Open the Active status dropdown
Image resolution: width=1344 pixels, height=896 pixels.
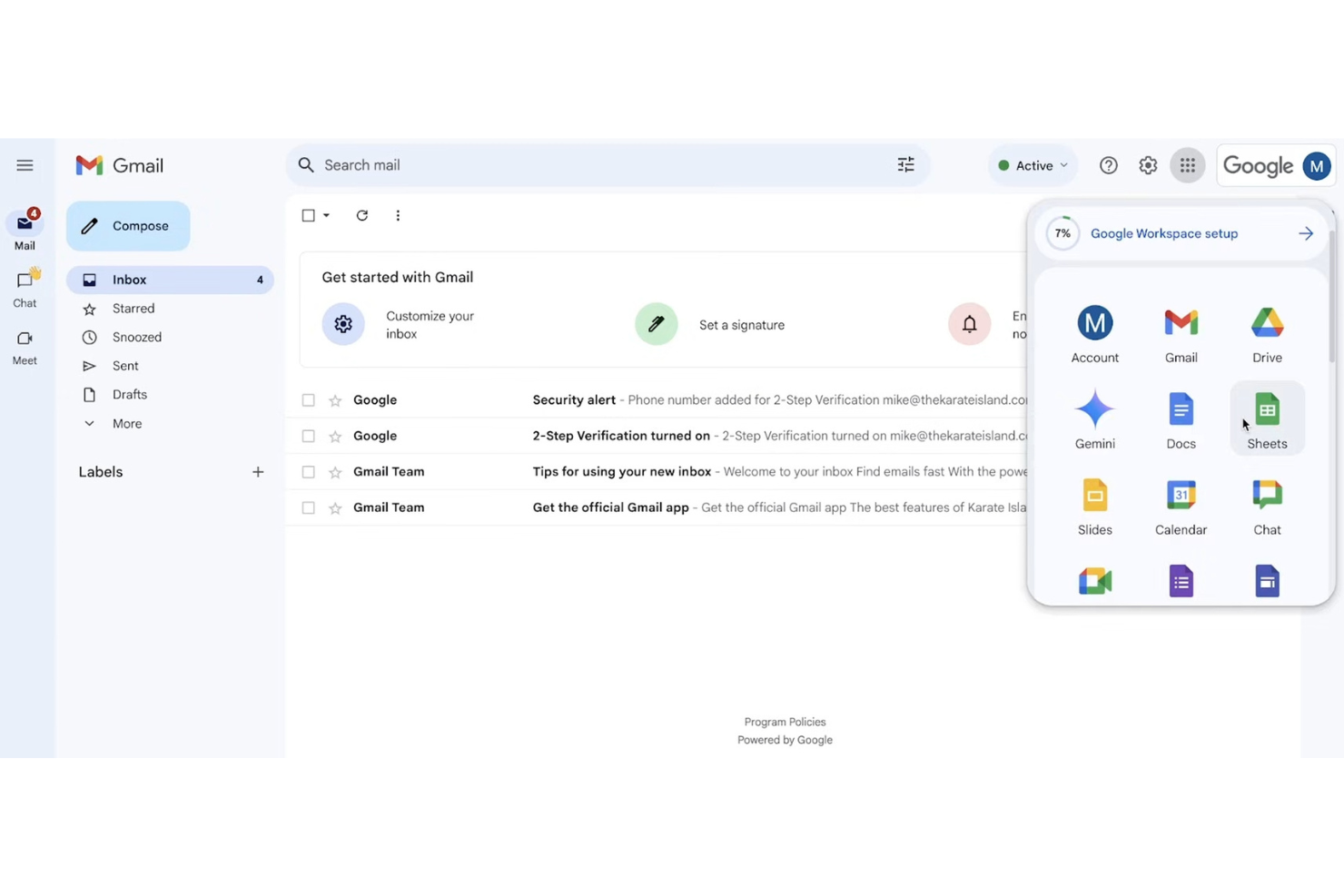tap(1032, 164)
